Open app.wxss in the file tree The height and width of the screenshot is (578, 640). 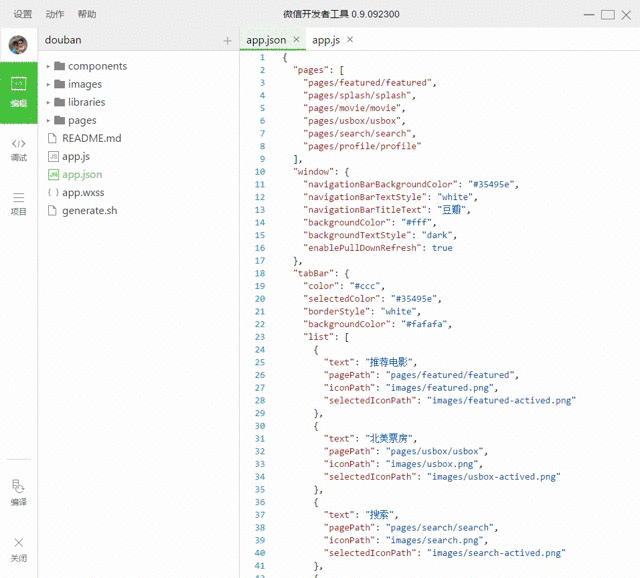tap(83, 193)
